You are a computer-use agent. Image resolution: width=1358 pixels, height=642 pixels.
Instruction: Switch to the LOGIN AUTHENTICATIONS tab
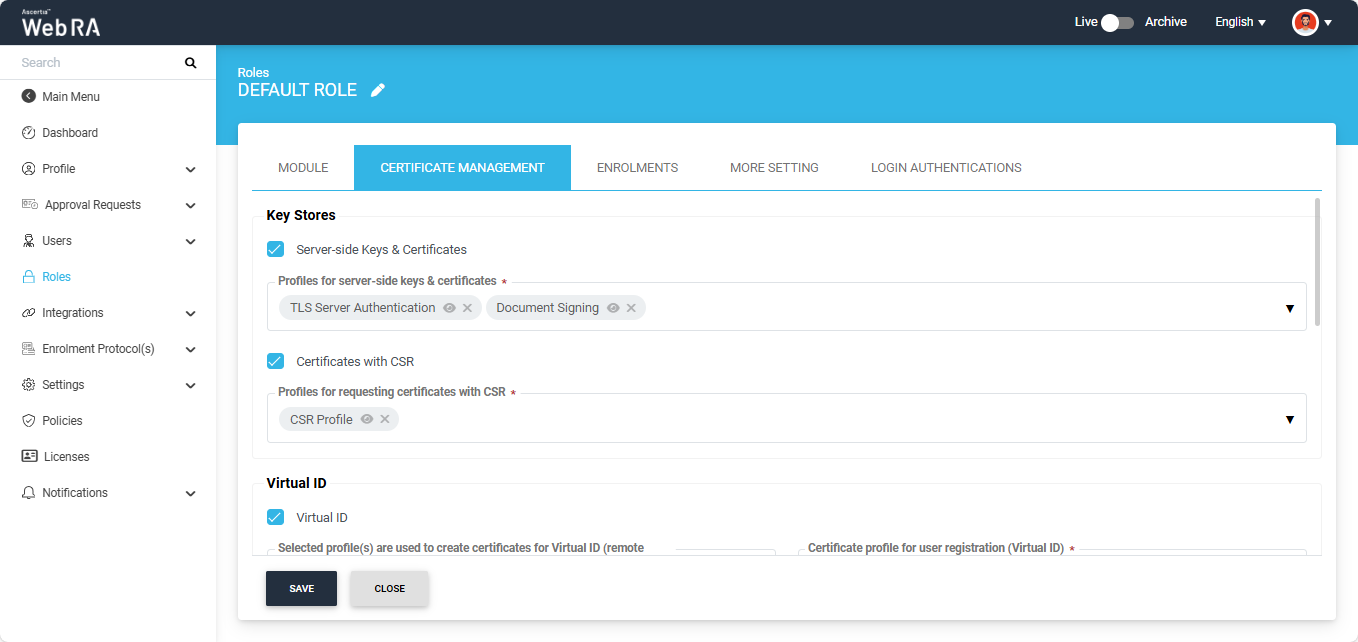[x=946, y=168]
